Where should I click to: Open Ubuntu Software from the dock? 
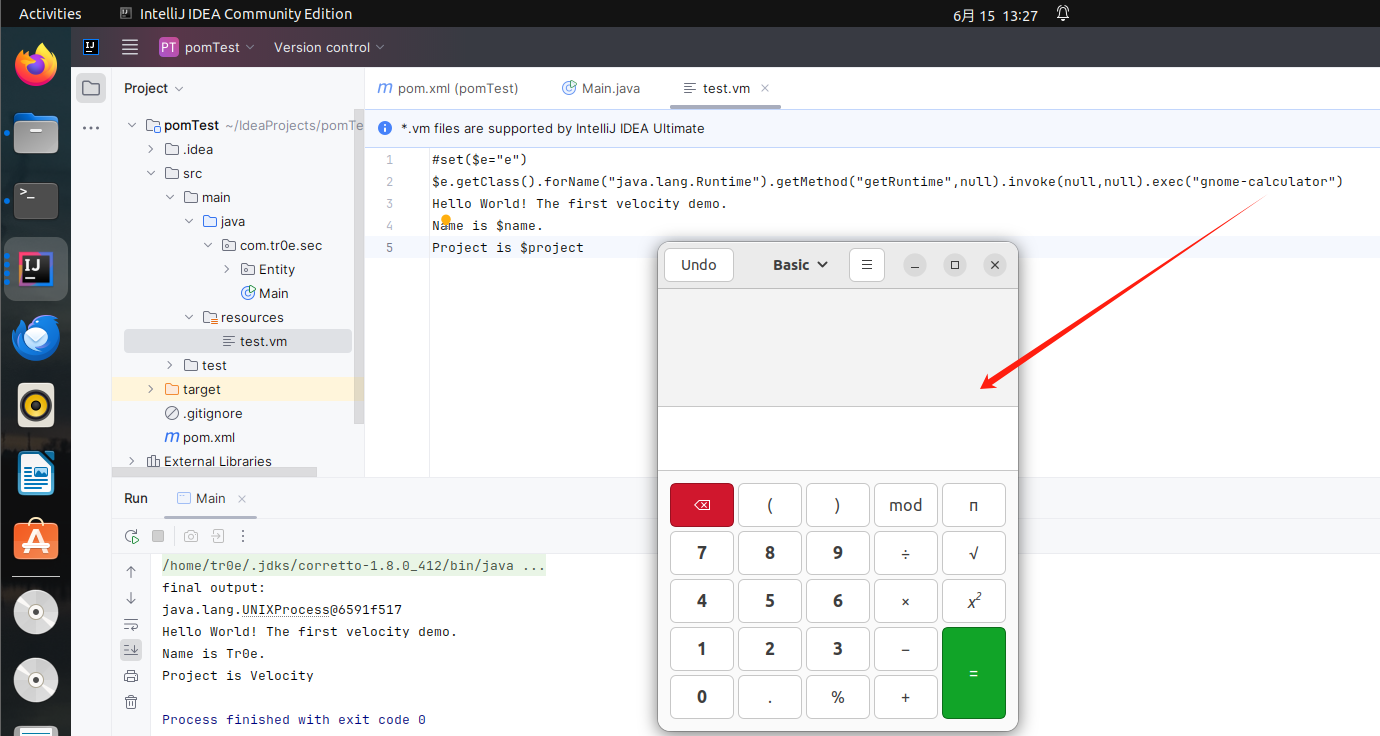[36, 540]
